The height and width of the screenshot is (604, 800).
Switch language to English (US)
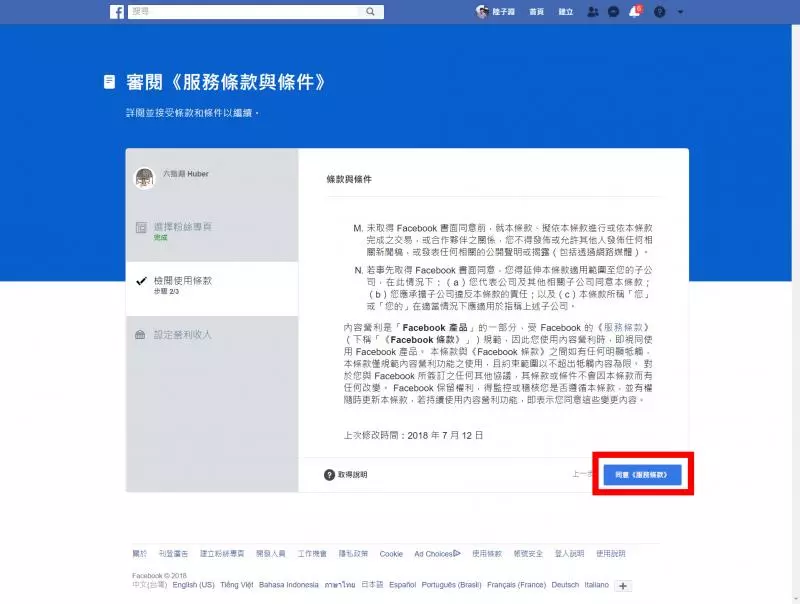tap(193, 585)
